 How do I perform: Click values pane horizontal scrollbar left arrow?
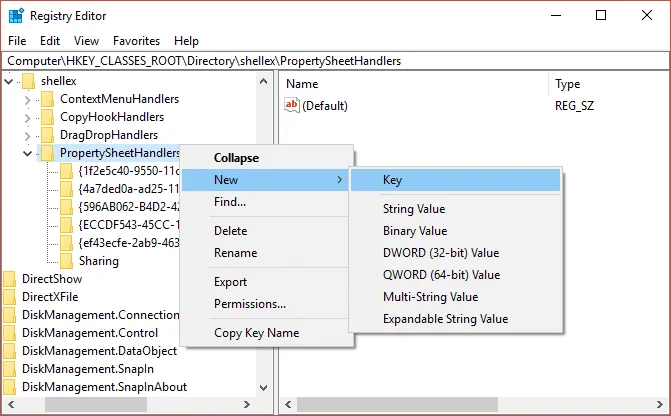(288, 404)
